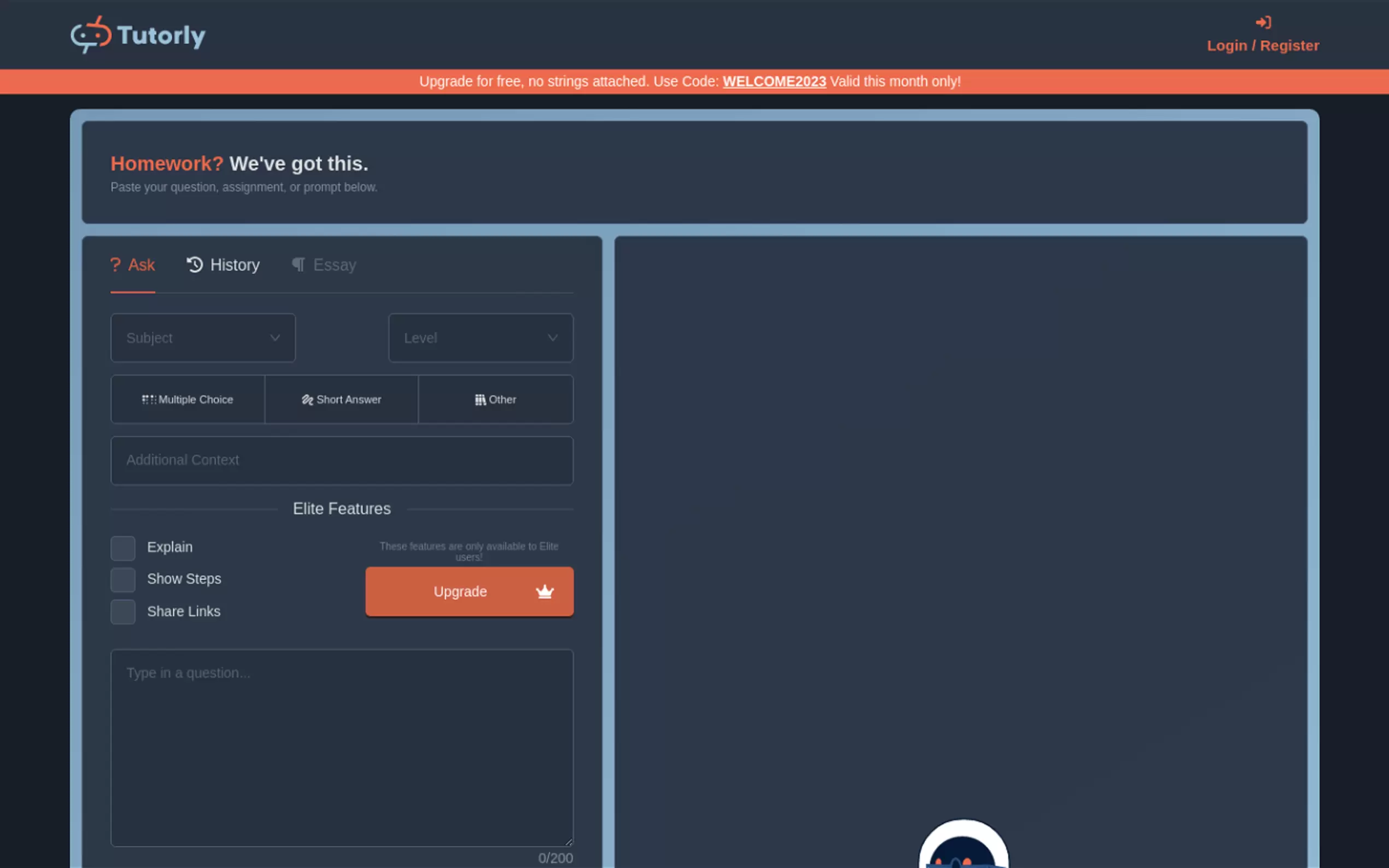Click the Tutorly robot logo icon
1389x868 pixels.
point(91,35)
